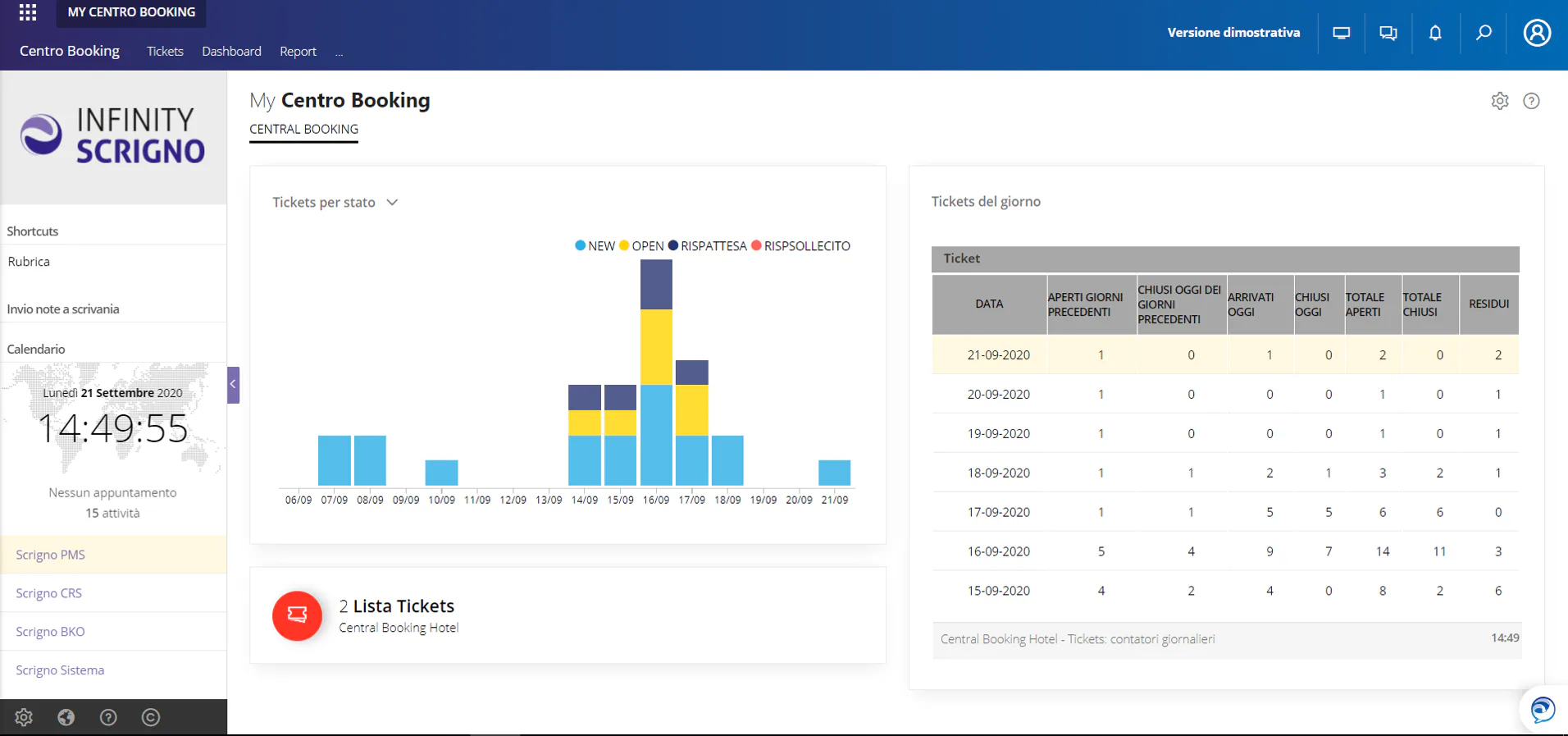Collapse the left sidebar panel arrow
This screenshot has height=736, width=1568.
point(234,385)
